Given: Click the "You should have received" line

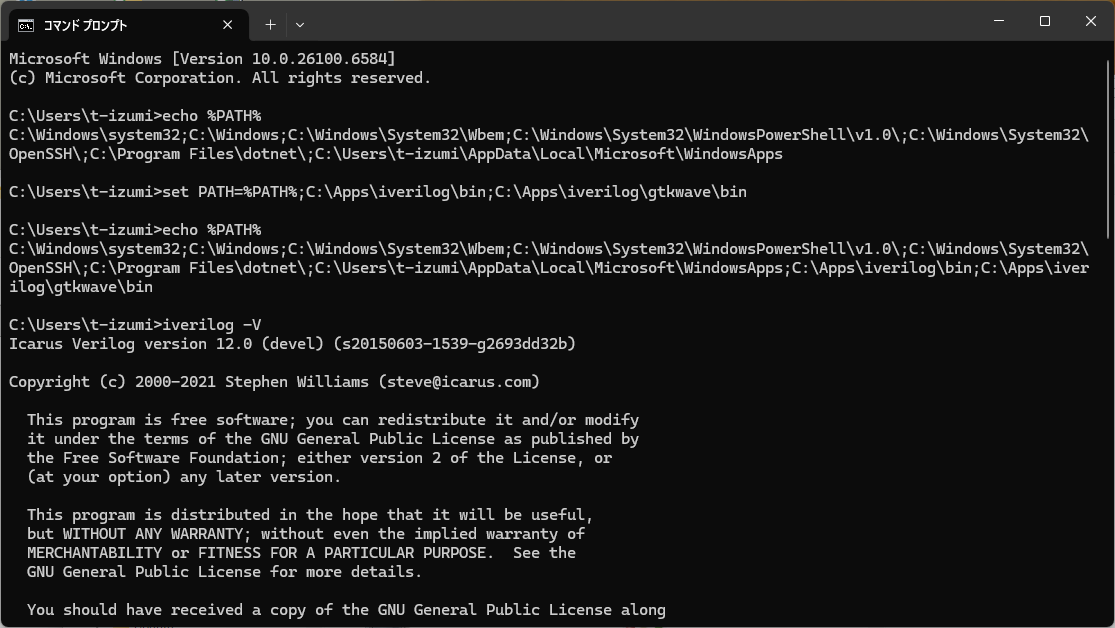Looking at the screenshot, I should click(x=346, y=610).
